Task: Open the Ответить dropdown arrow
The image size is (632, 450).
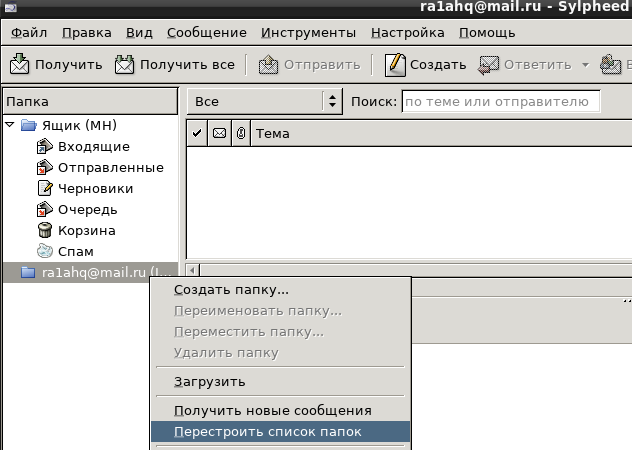Action: (585, 65)
